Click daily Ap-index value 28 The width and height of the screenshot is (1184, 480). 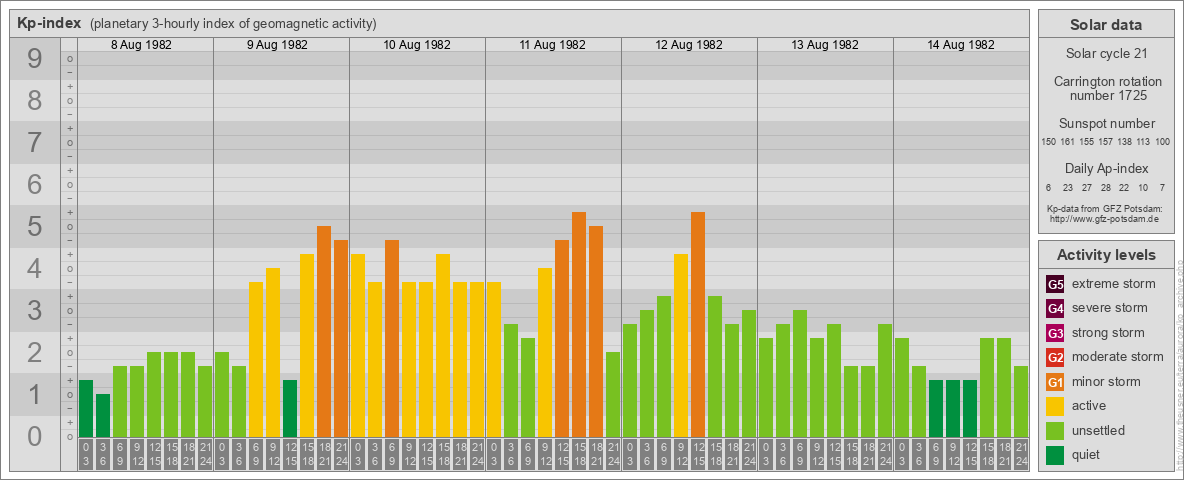point(1105,187)
